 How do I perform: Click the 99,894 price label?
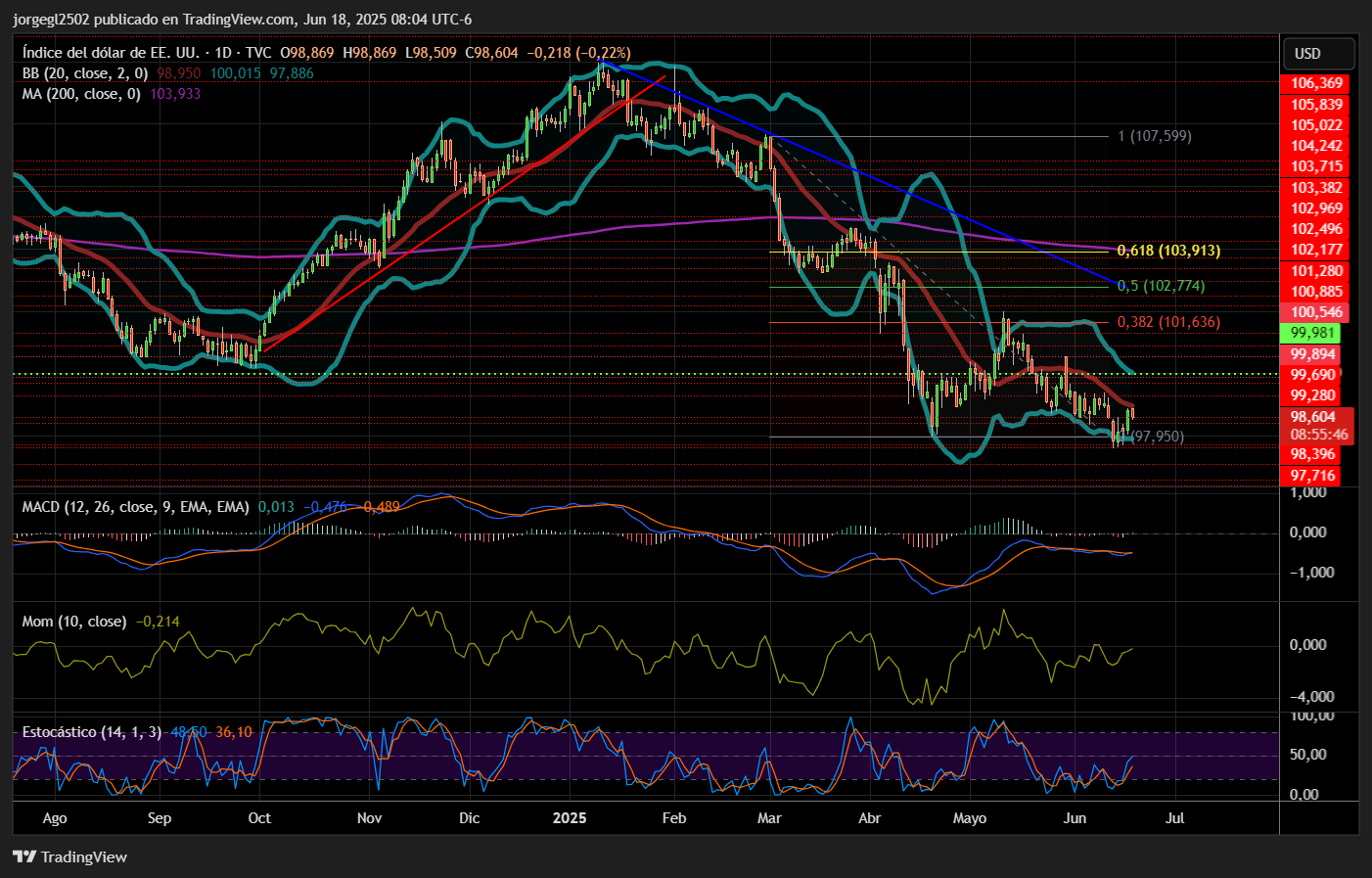pyautogui.click(x=1312, y=354)
